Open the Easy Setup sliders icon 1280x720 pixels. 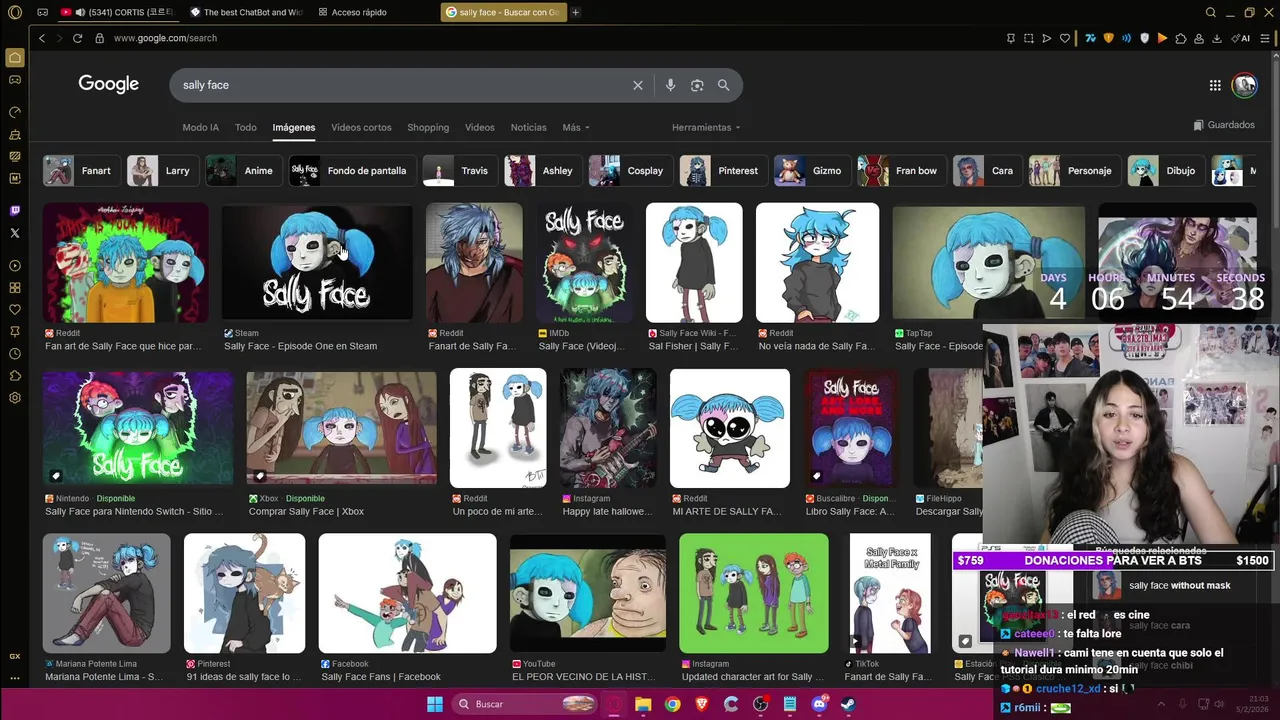1266,38
